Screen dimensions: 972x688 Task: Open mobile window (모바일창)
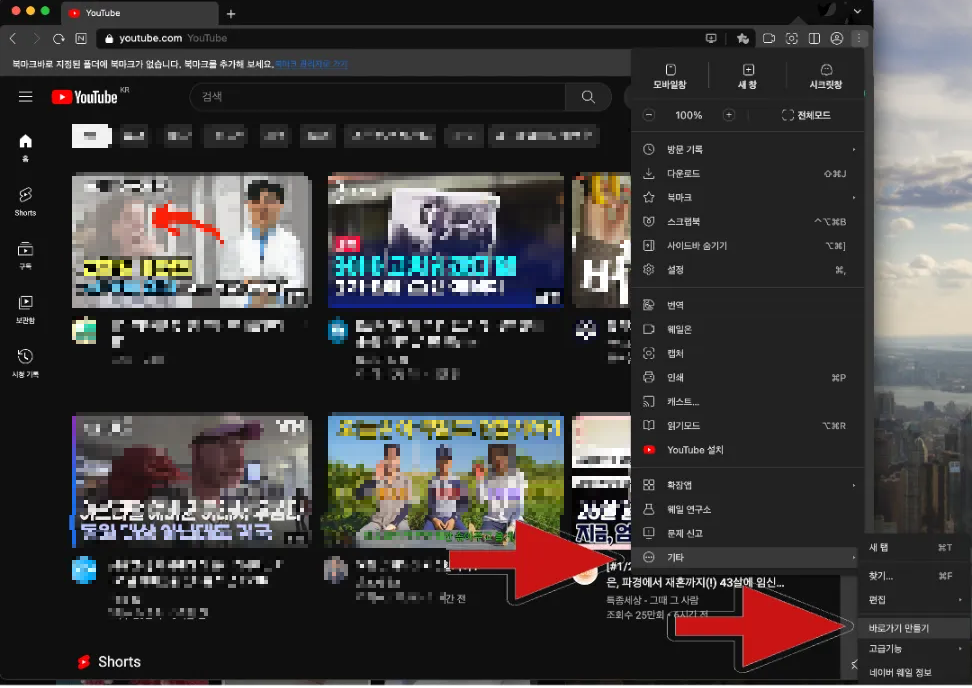pyautogui.click(x=669, y=77)
